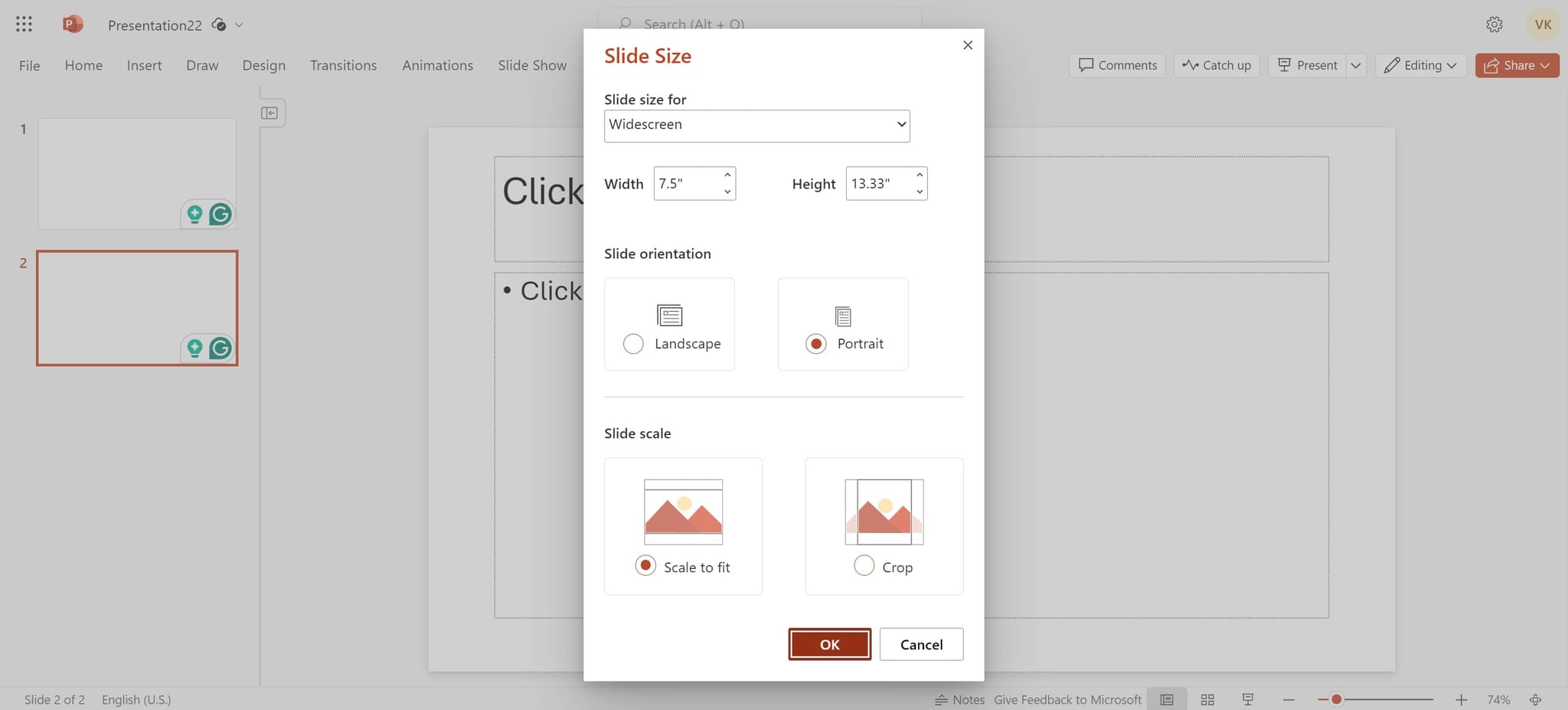Select the Landscape orientation radio button
Image resolution: width=1568 pixels, height=710 pixels.
[x=633, y=344]
